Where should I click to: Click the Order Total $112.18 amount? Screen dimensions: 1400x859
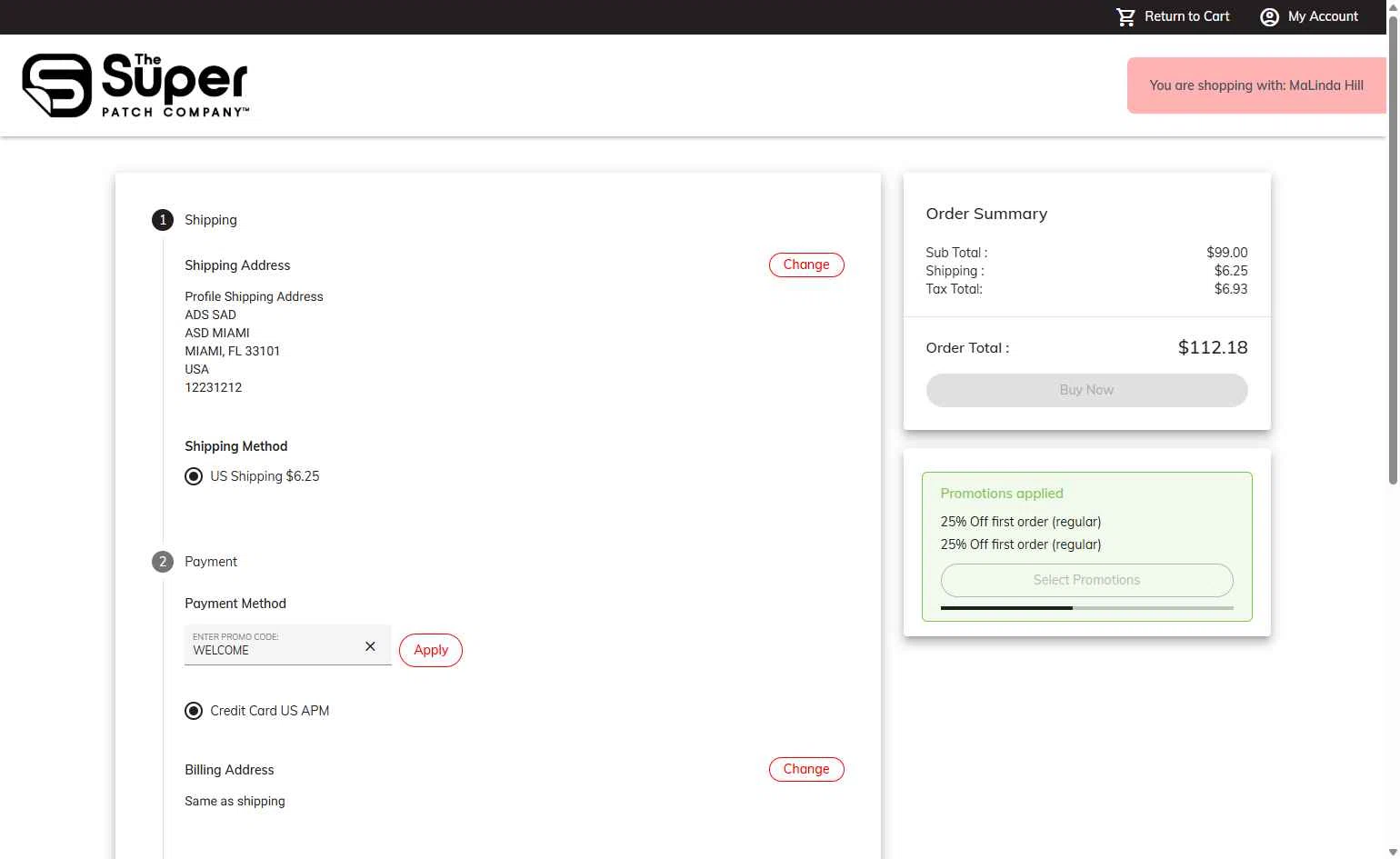click(x=1213, y=347)
